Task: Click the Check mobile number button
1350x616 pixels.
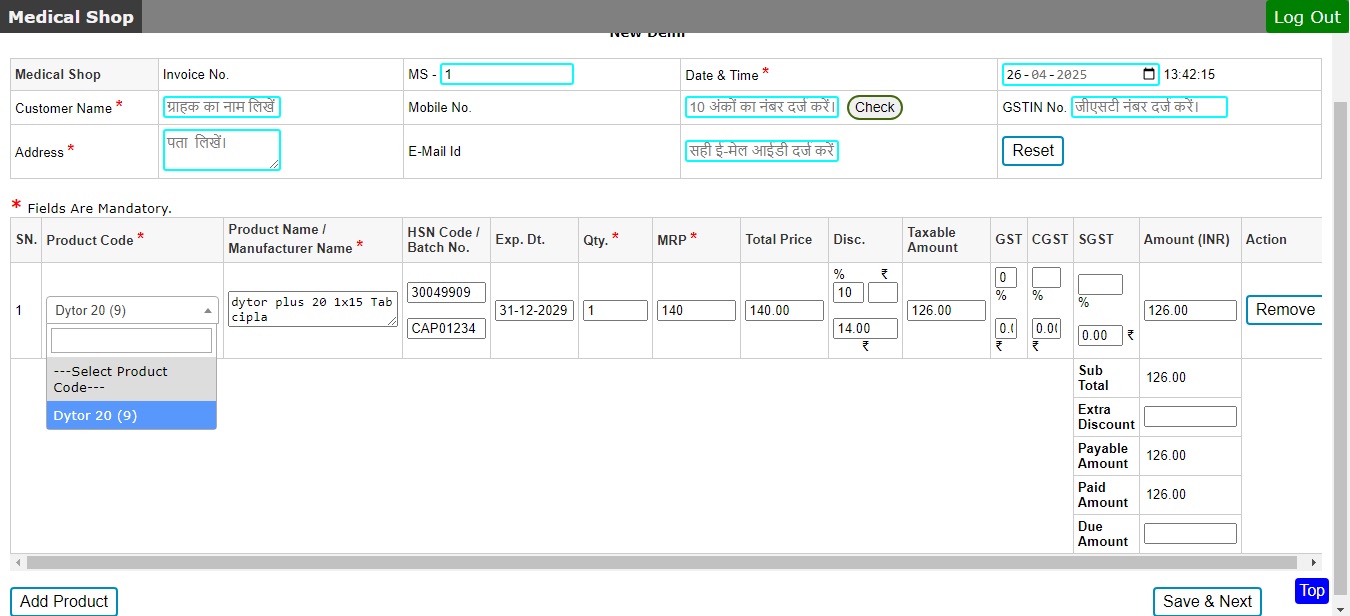Action: click(x=874, y=107)
